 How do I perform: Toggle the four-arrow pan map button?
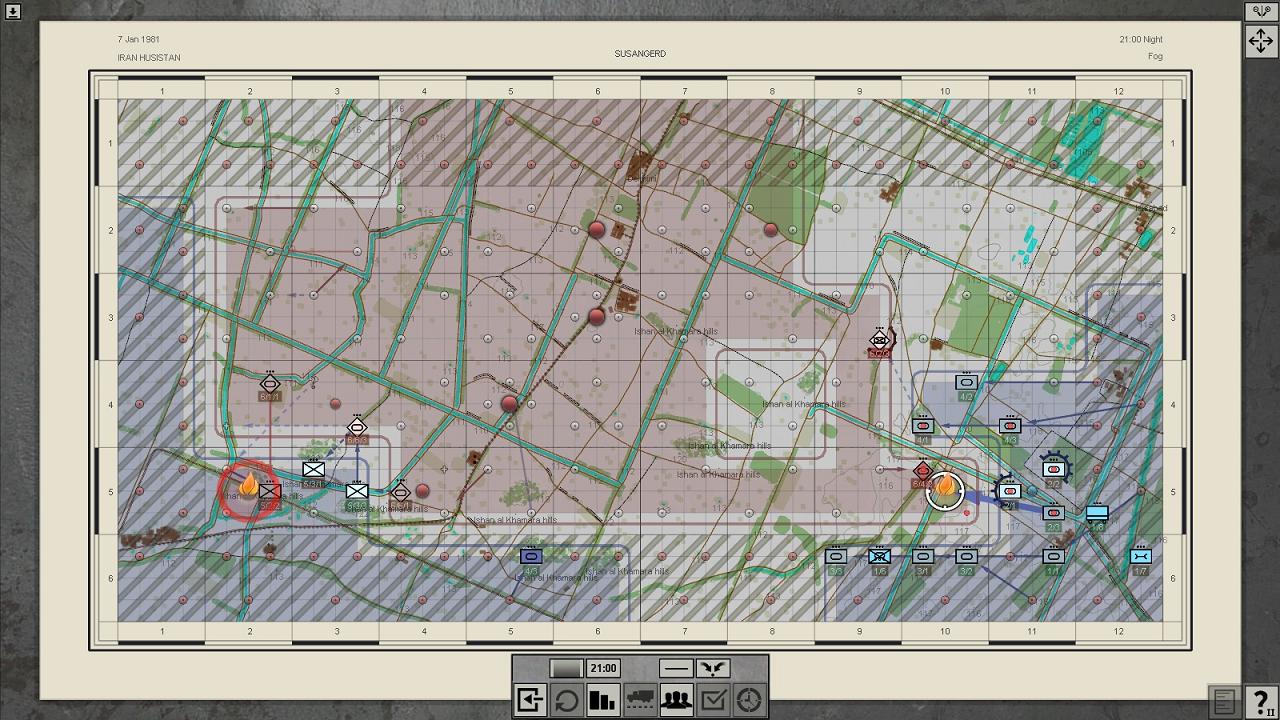1260,41
